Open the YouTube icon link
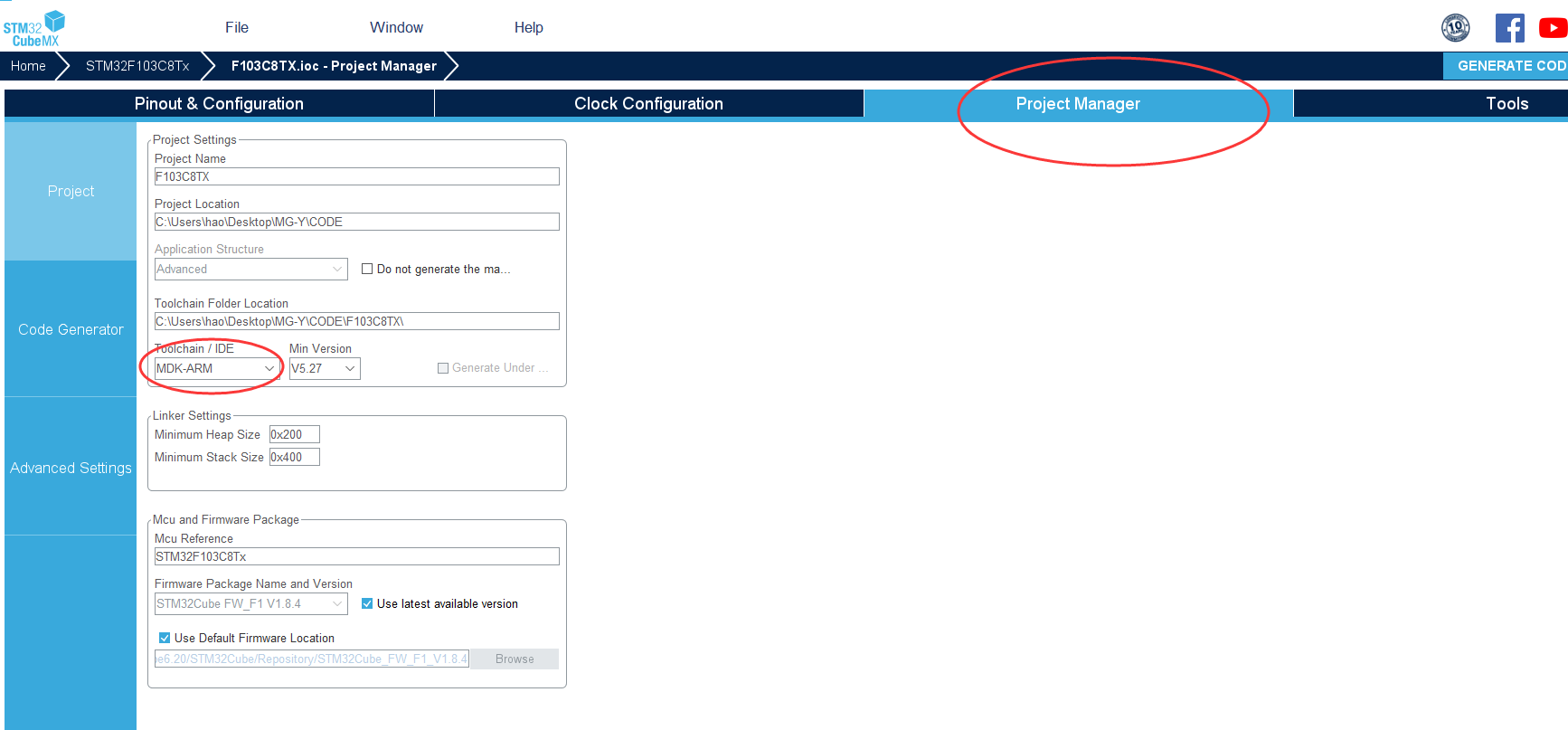Image resolution: width=1568 pixels, height=730 pixels. point(1553,28)
